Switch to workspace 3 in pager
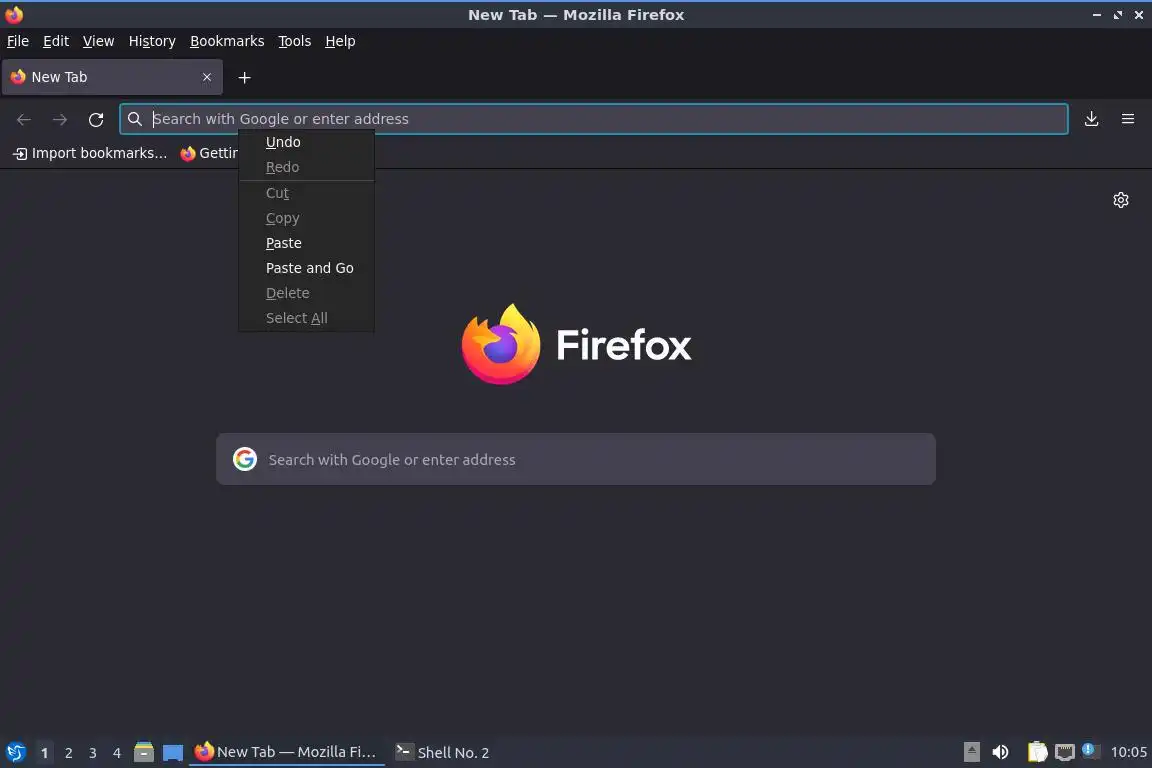 pos(93,753)
